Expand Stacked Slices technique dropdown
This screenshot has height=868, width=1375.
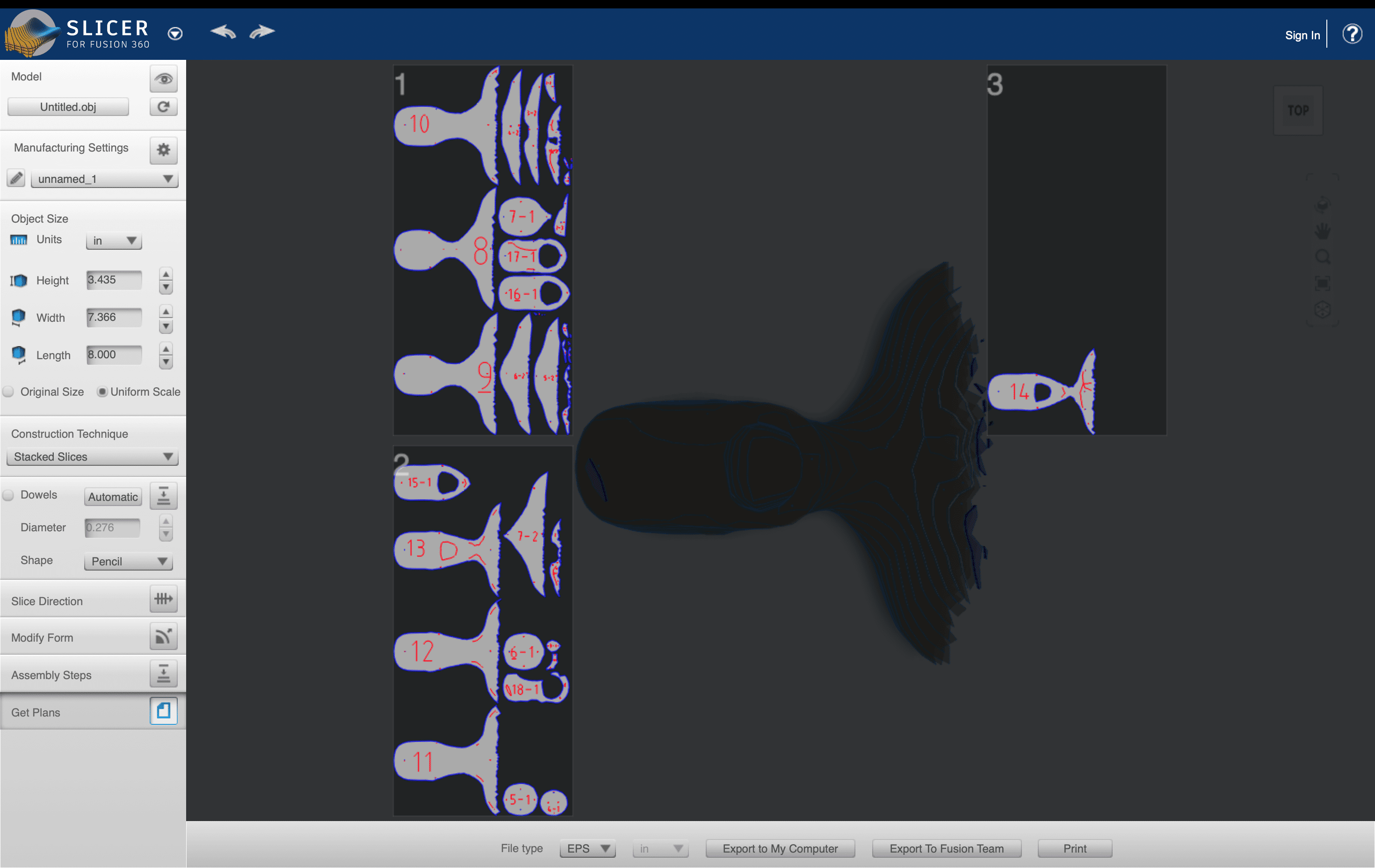[x=93, y=457]
